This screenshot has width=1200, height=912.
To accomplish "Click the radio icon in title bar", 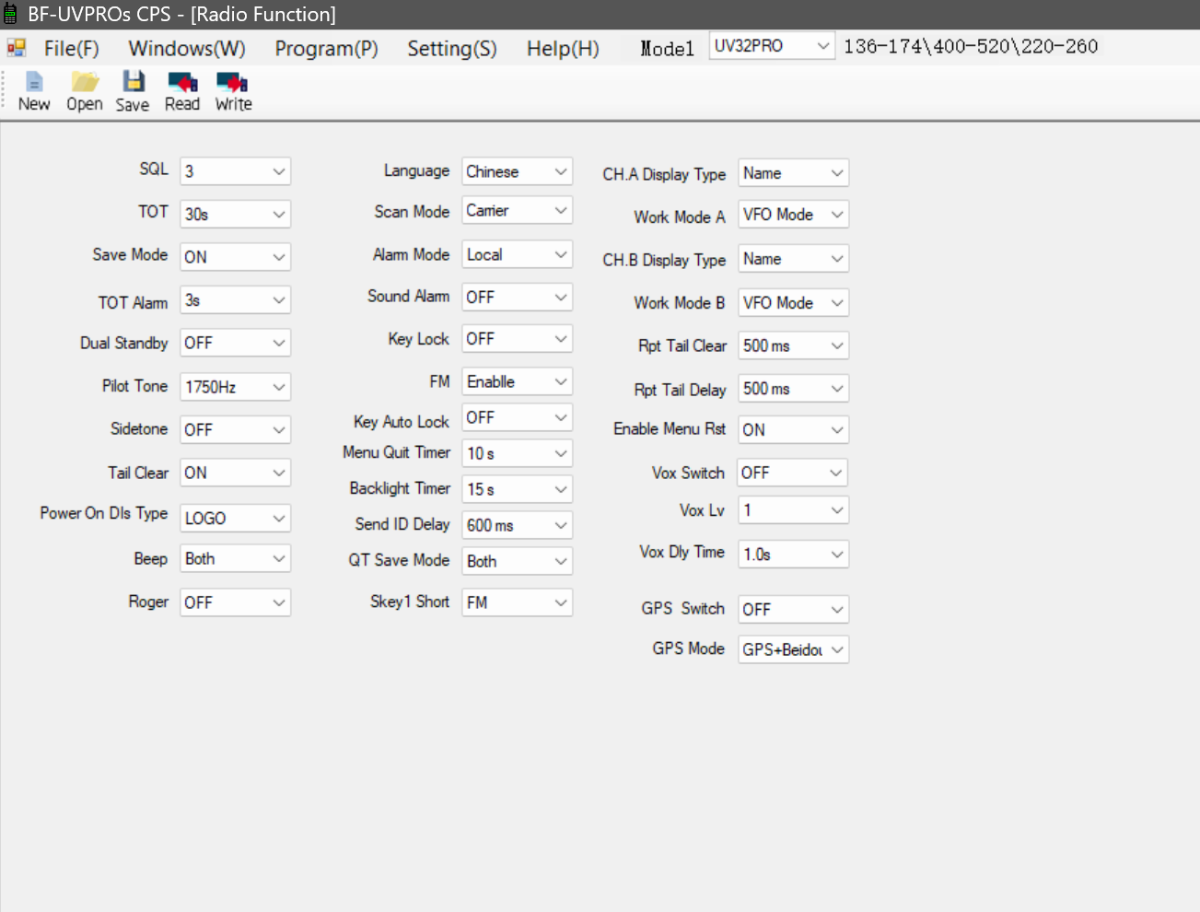I will pyautogui.click(x=12, y=14).
